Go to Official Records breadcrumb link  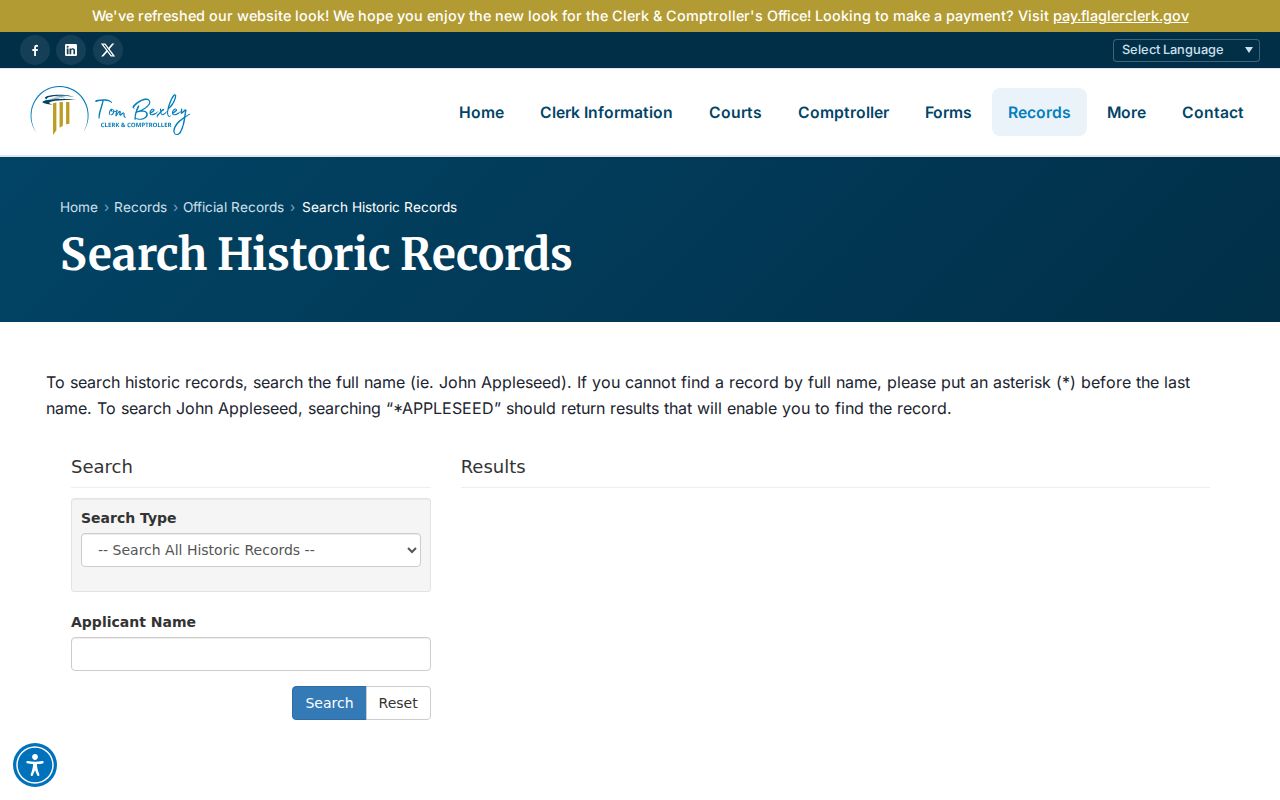coord(233,207)
